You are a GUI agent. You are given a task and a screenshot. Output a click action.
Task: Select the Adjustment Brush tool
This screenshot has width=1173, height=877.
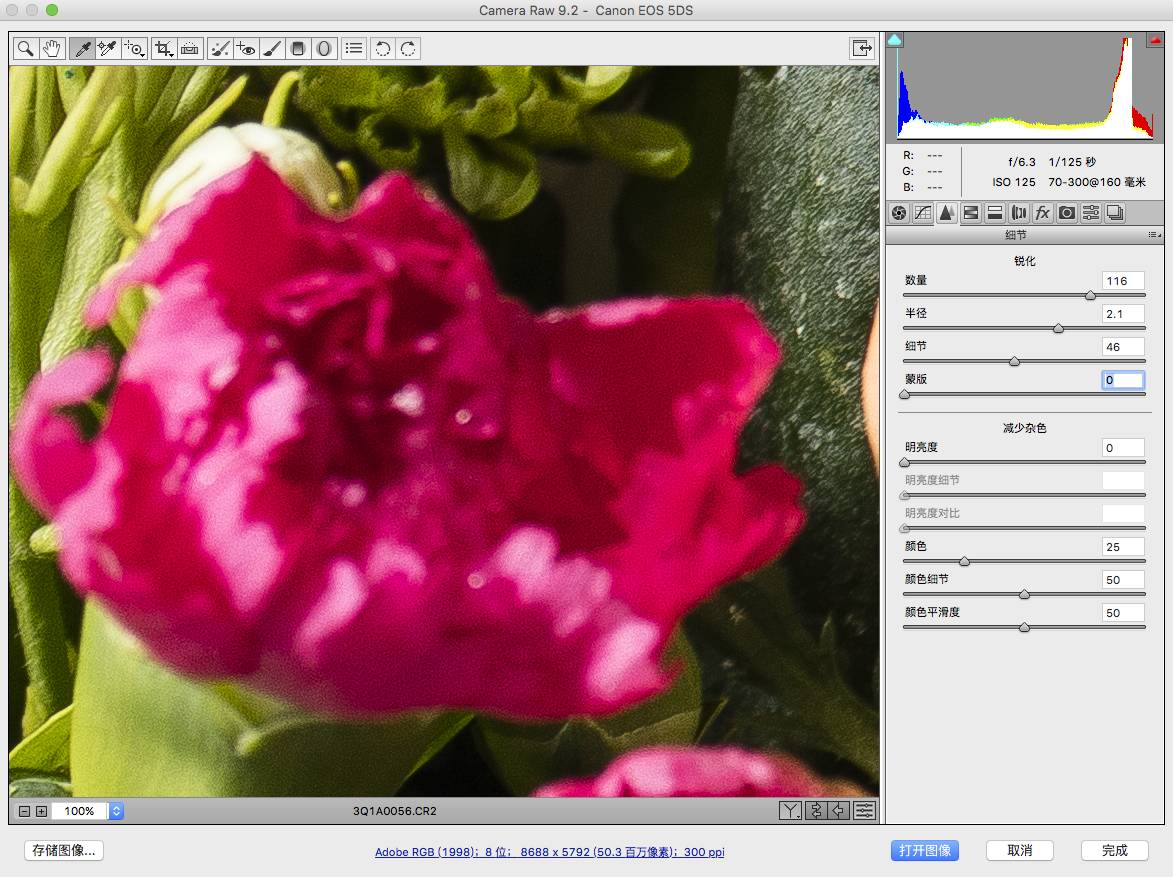[x=272, y=49]
